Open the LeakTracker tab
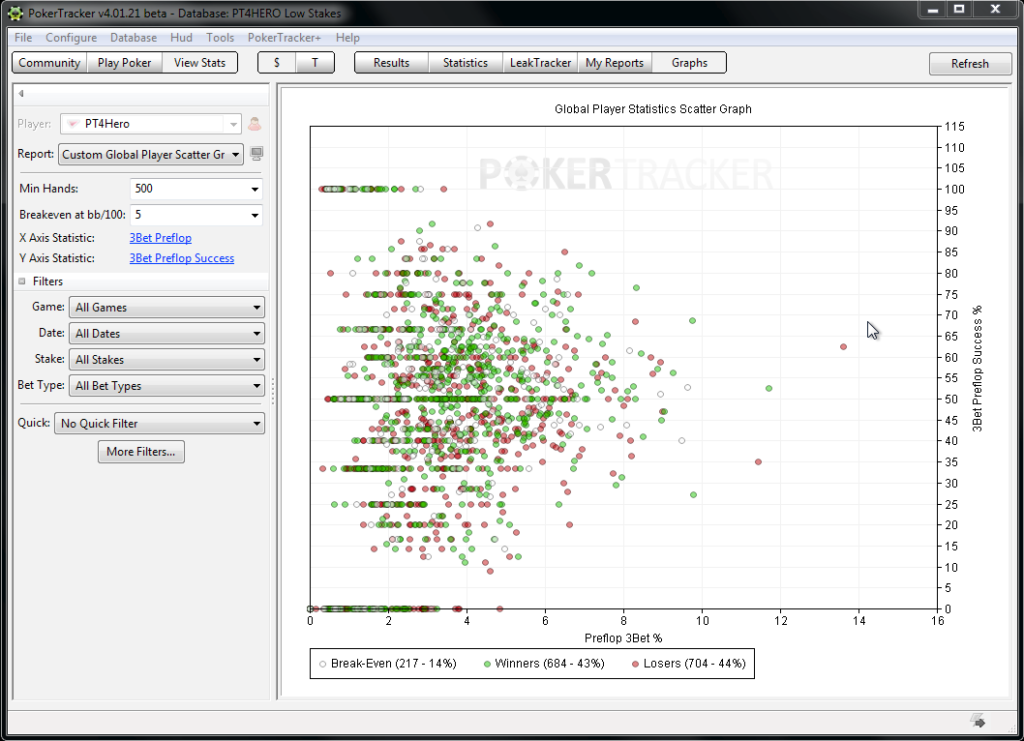Viewport: 1024px width, 741px height. pos(540,63)
